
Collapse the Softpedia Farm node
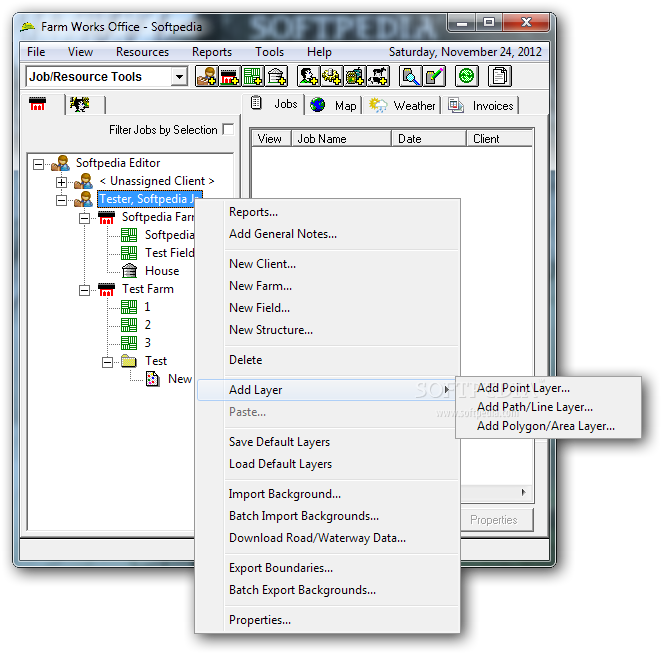pyautogui.click(x=84, y=218)
